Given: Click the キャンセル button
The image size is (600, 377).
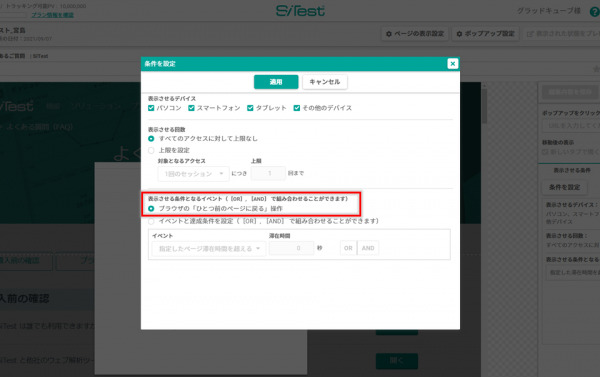Looking at the screenshot, I should pos(324,82).
